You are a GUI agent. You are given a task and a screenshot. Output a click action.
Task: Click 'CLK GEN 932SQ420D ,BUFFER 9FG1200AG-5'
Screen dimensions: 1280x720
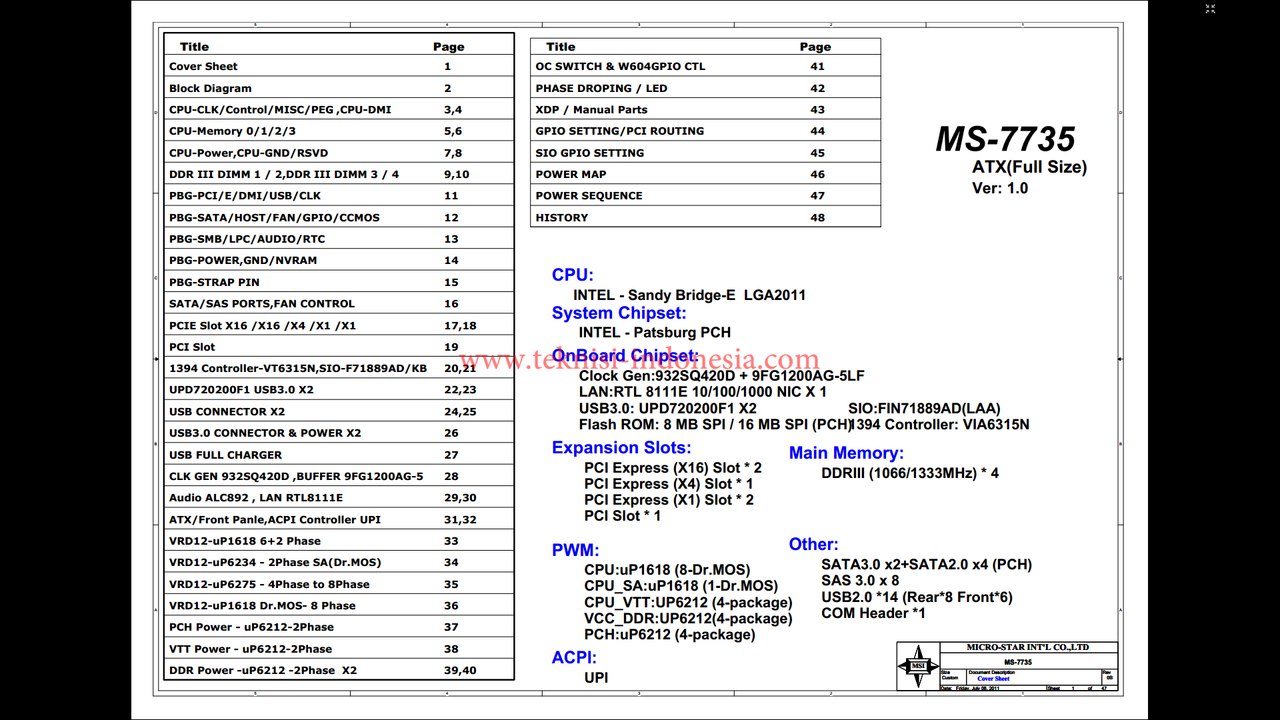tap(339, 476)
